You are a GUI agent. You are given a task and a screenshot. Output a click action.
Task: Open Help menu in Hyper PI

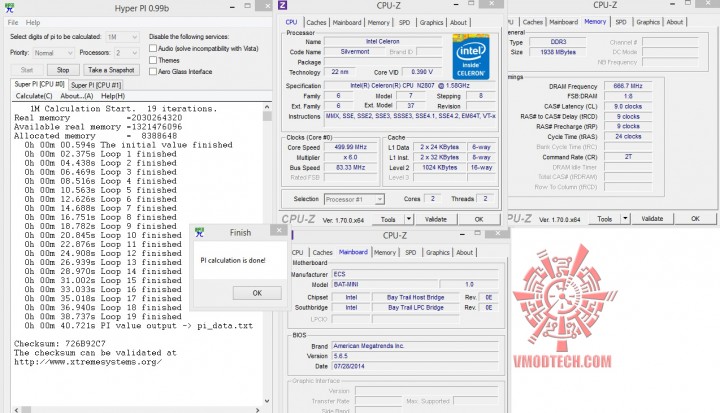pyautogui.click(x=33, y=23)
